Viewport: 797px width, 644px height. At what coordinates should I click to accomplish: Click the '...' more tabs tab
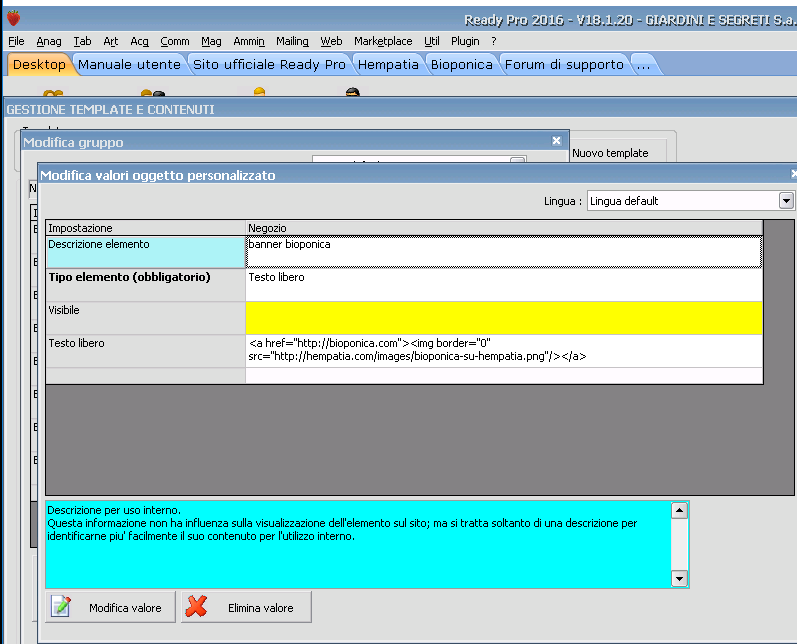click(x=643, y=65)
